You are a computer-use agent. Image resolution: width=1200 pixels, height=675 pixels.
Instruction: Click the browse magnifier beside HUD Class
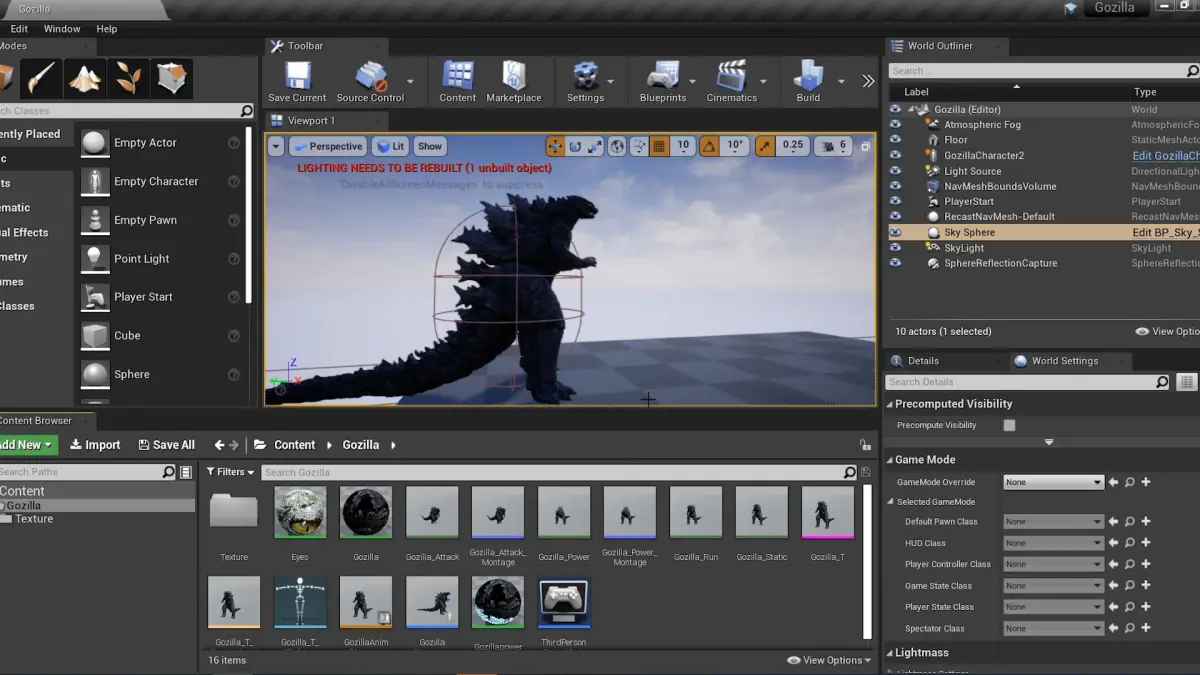click(x=1129, y=543)
